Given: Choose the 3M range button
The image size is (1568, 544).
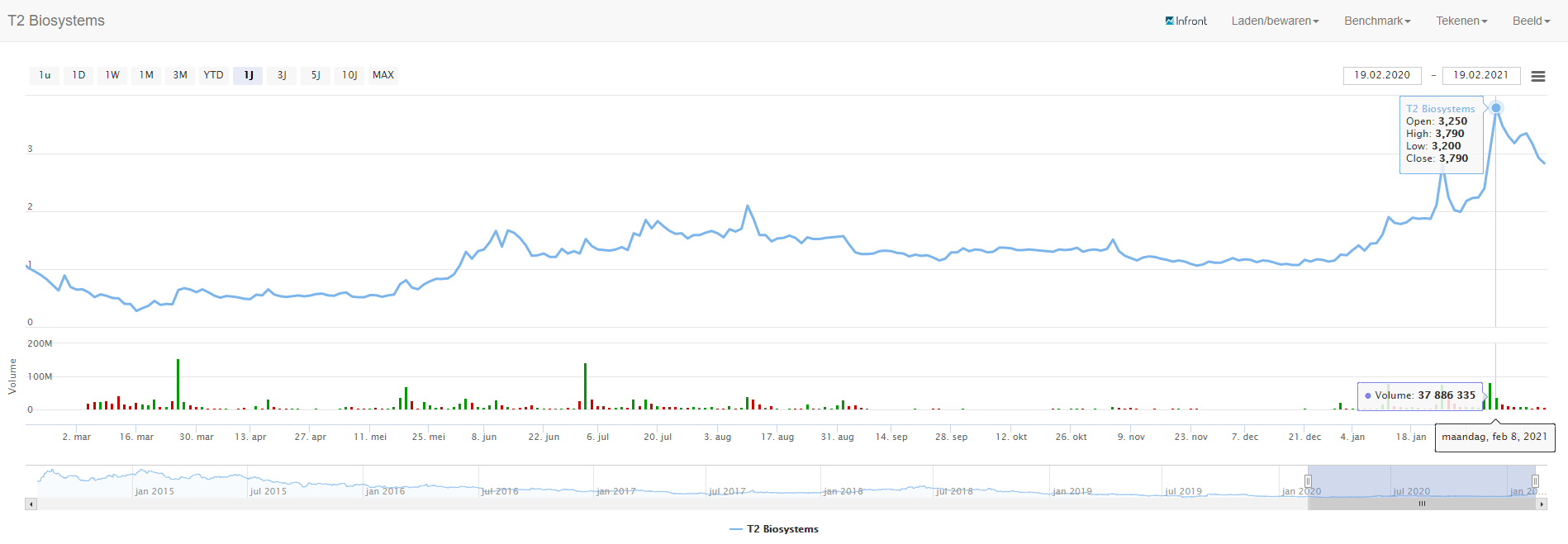Looking at the screenshot, I should (x=180, y=75).
